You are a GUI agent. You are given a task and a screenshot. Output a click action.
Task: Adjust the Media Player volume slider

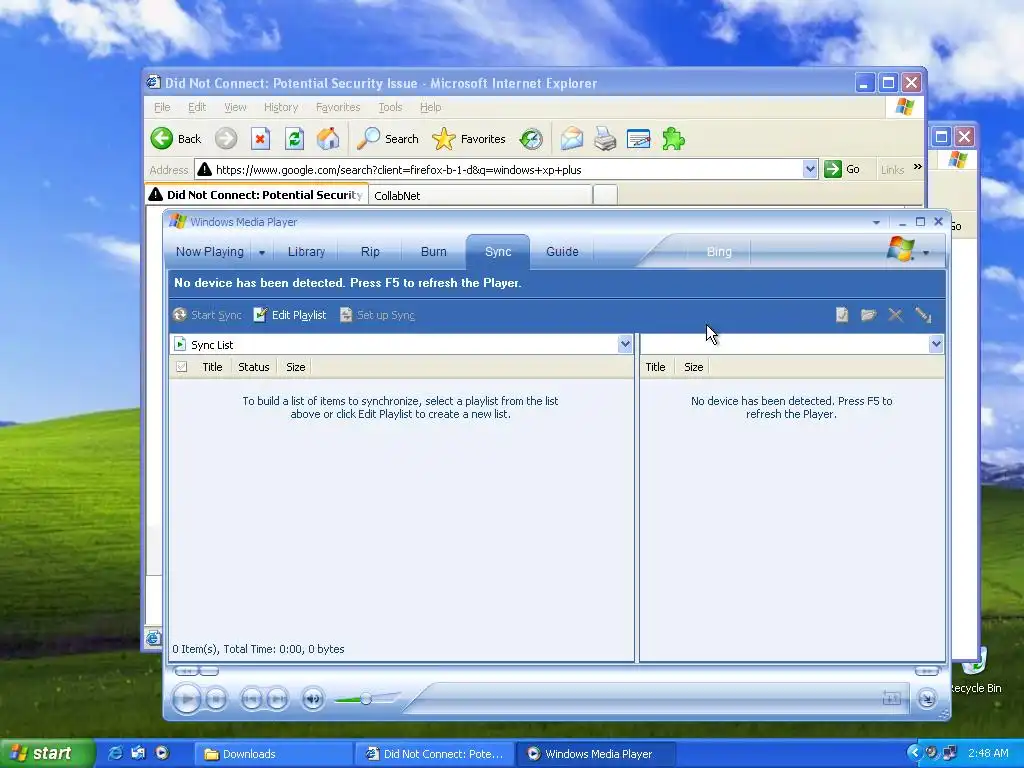366,699
